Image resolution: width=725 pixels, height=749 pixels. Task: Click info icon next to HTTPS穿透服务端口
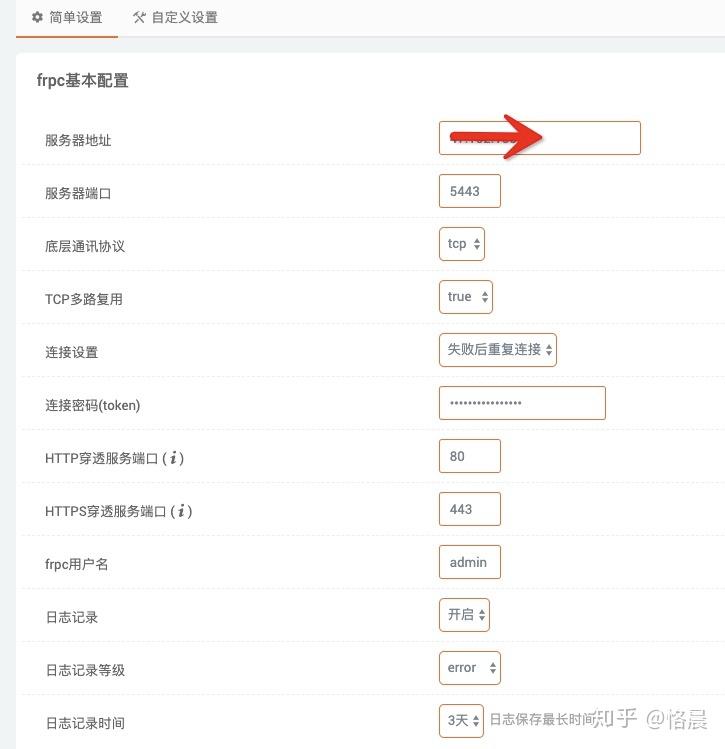181,511
